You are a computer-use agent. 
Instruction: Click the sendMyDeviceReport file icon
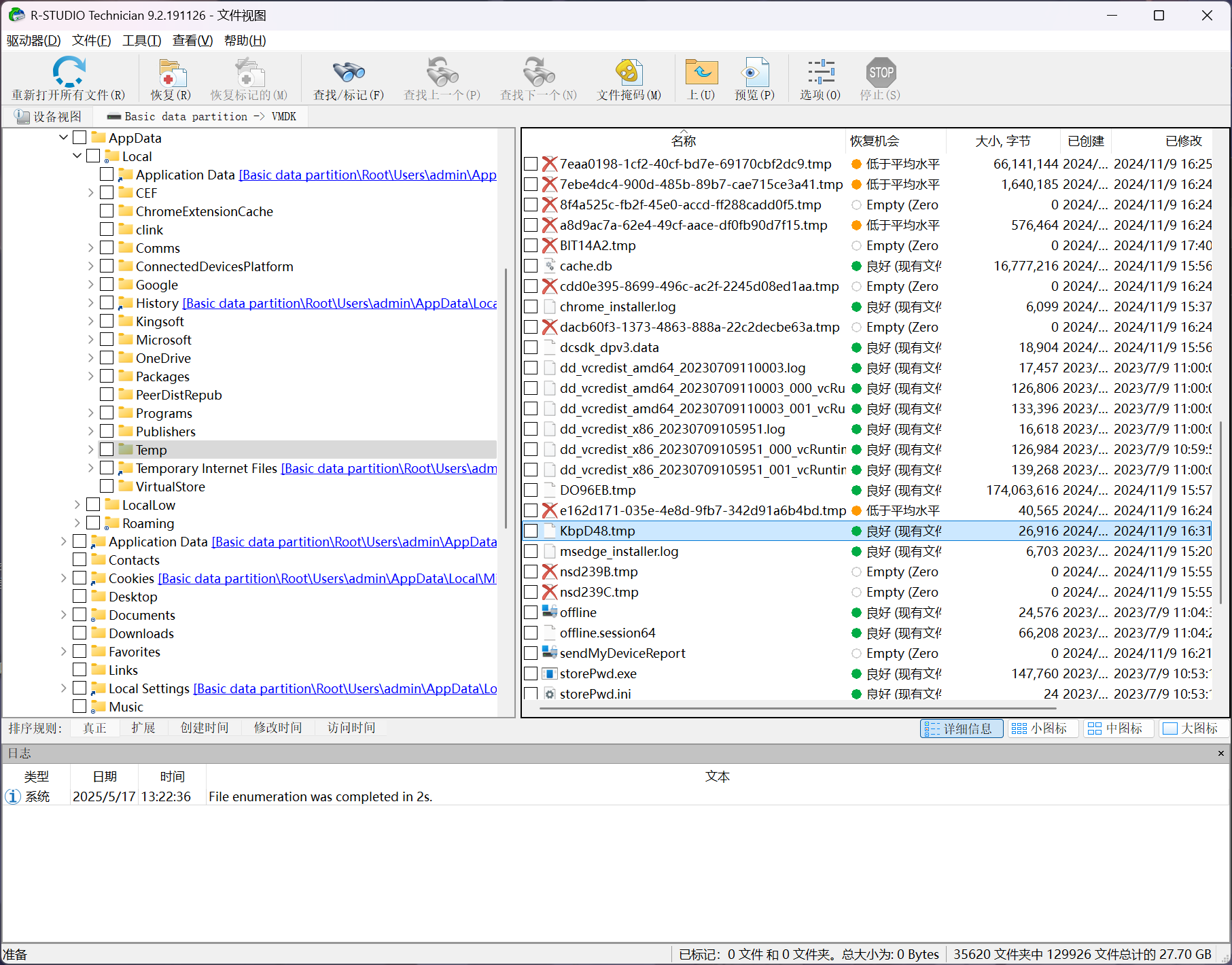550,653
